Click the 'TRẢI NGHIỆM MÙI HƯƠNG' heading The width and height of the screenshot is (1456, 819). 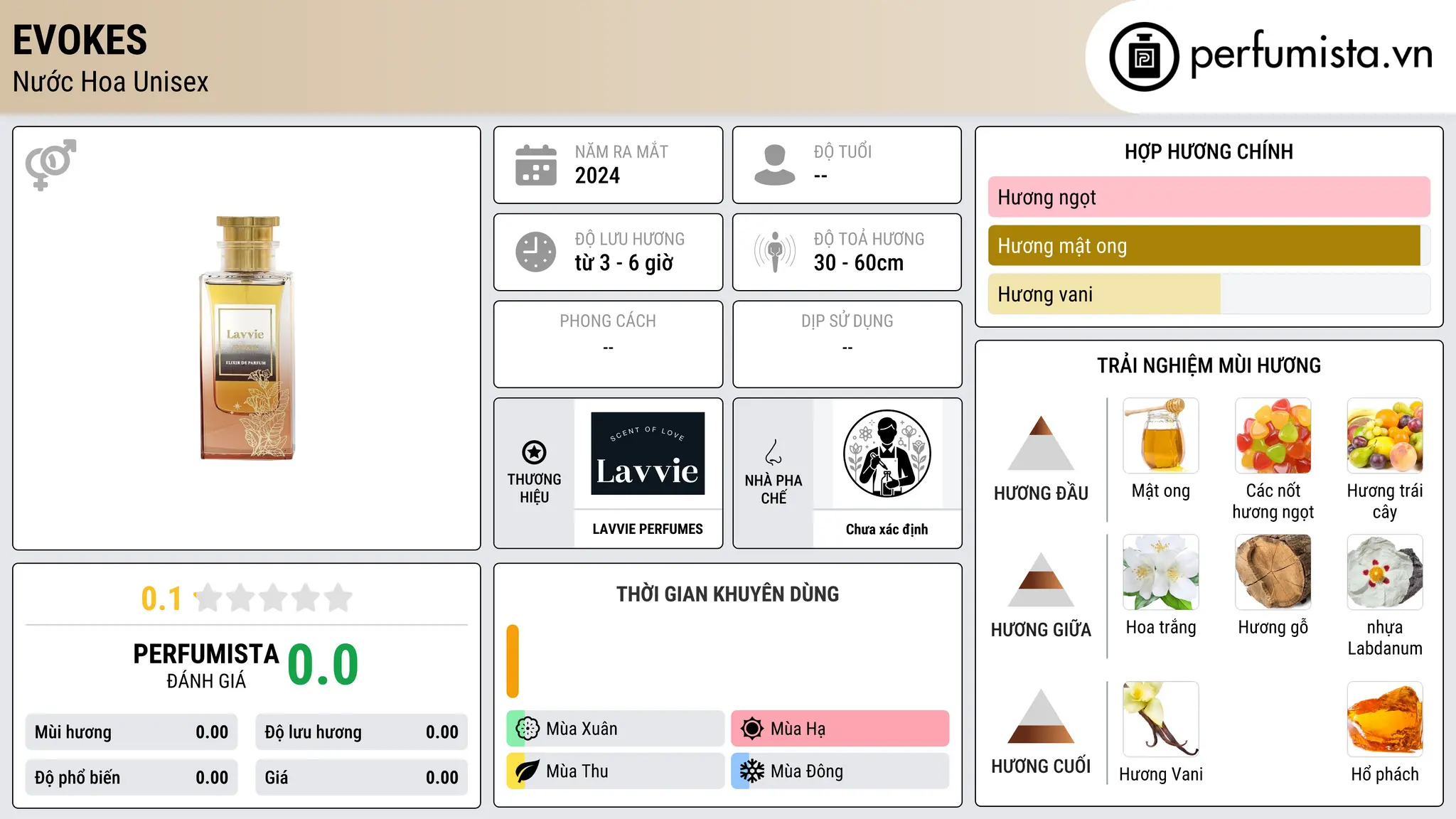pyautogui.click(x=1209, y=365)
